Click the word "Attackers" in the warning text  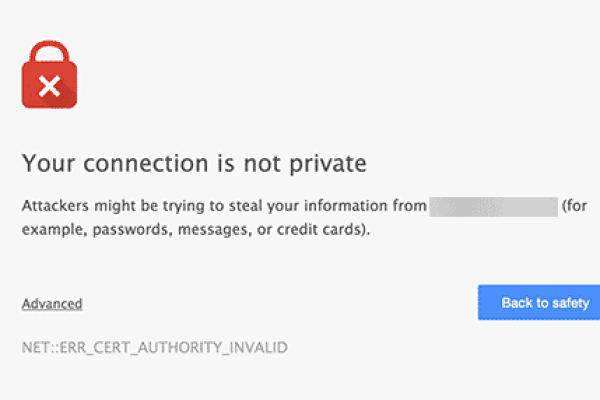[x=54, y=207]
